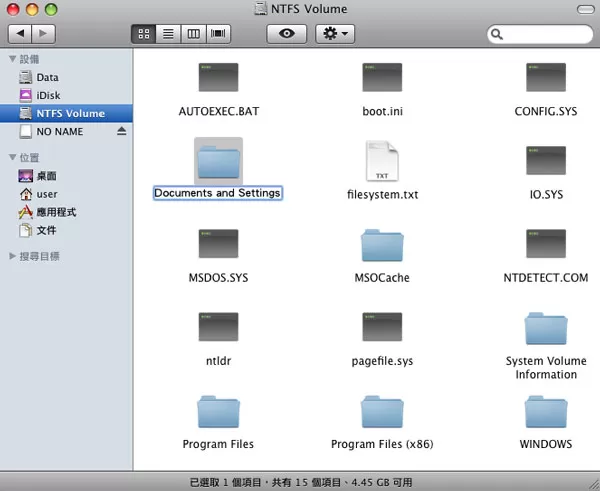Viewport: 600px width, 491px height.
Task: Click the Documents and Settings name field
Action: point(218,193)
